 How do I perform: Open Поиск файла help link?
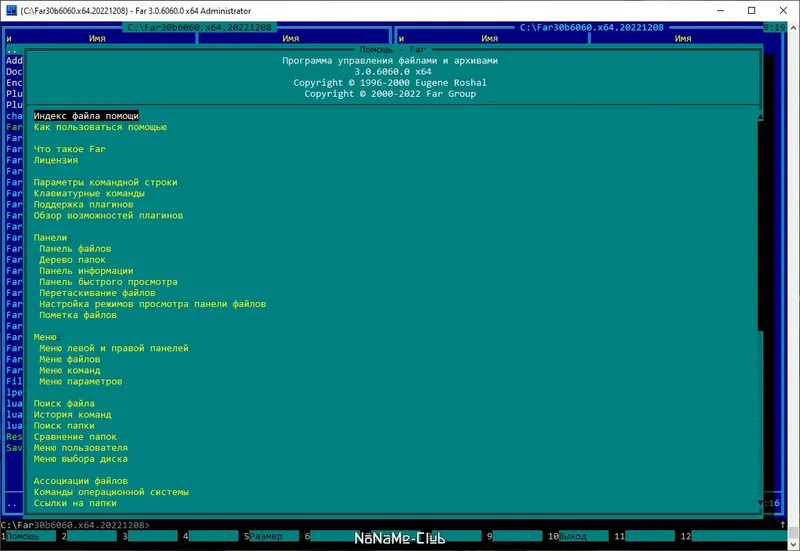(64, 404)
